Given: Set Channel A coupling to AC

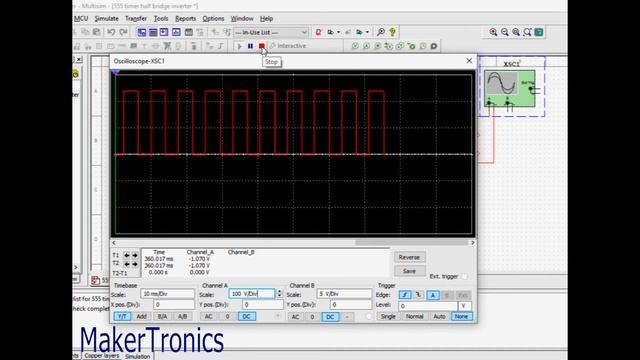Looking at the screenshot, I should pos(209,316).
